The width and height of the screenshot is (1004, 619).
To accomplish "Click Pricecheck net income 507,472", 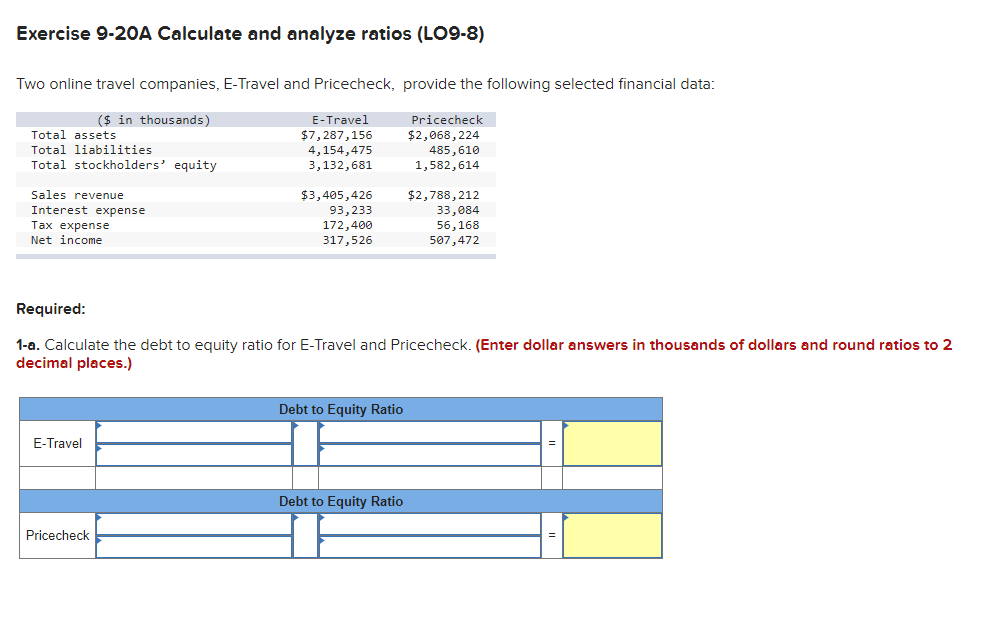I will pos(454,240).
